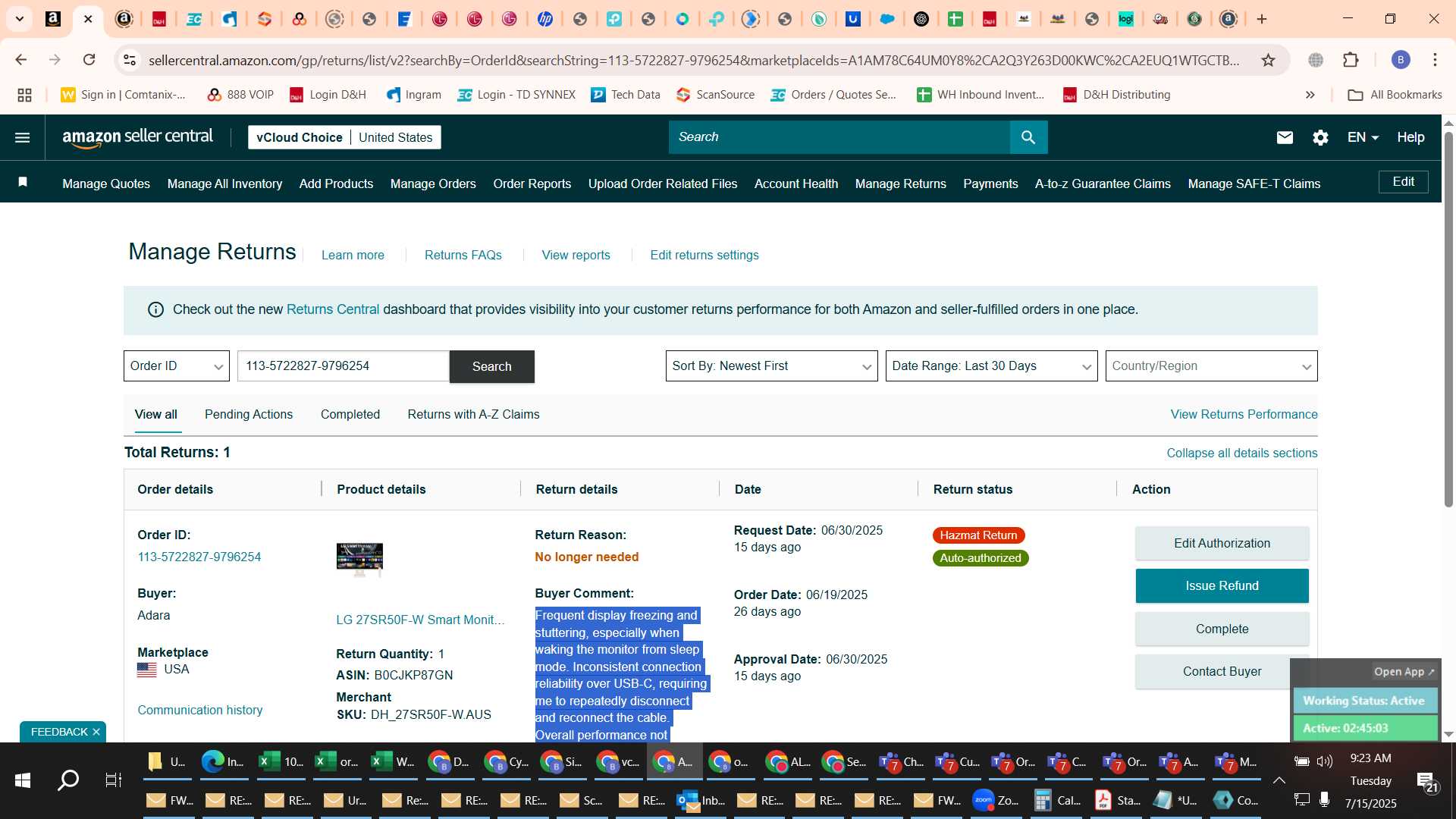The image size is (1456, 819).
Task: Switch to Returns with A-Z Claims tab
Action: click(473, 414)
